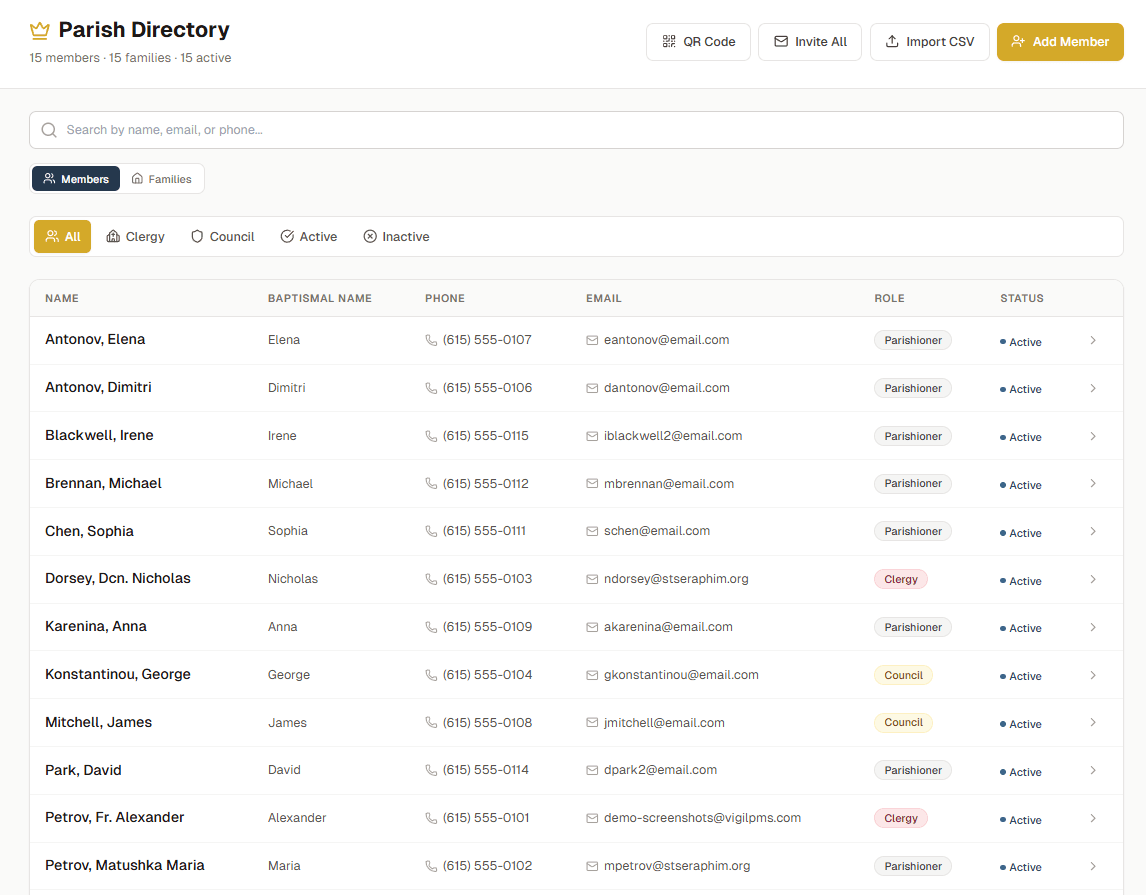Image resolution: width=1146 pixels, height=895 pixels.
Task: Click the phone icon for (615) 555-0112
Action: point(431,484)
